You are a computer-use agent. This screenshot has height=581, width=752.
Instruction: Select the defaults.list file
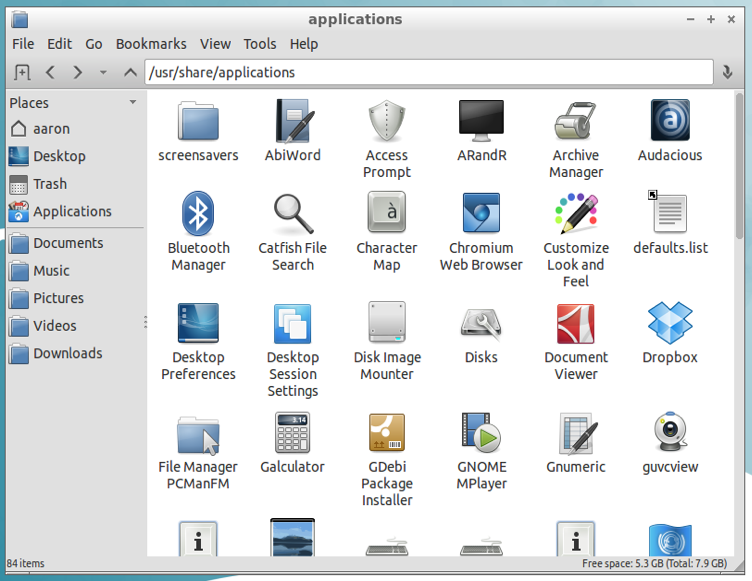tap(670, 213)
